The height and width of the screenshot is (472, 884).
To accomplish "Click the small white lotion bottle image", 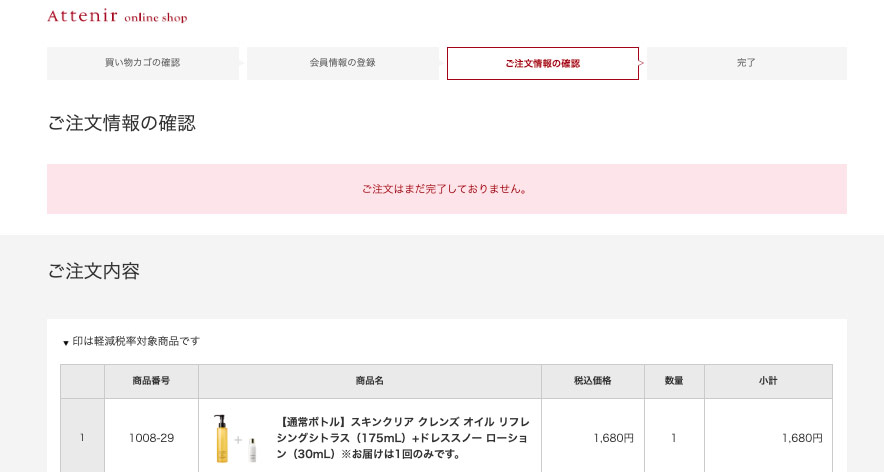I will pyautogui.click(x=252, y=448).
